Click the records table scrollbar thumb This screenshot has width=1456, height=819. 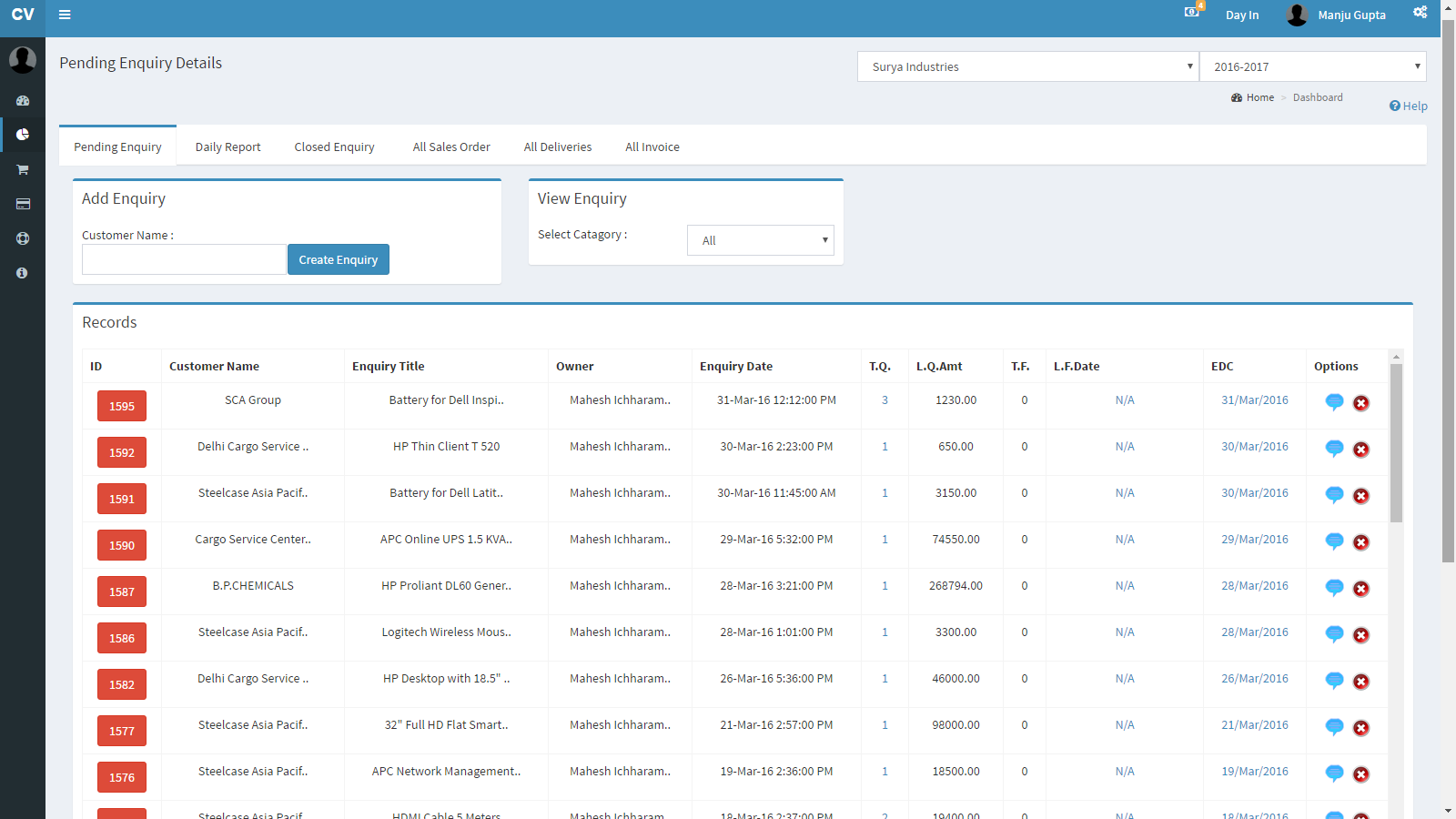(1396, 442)
